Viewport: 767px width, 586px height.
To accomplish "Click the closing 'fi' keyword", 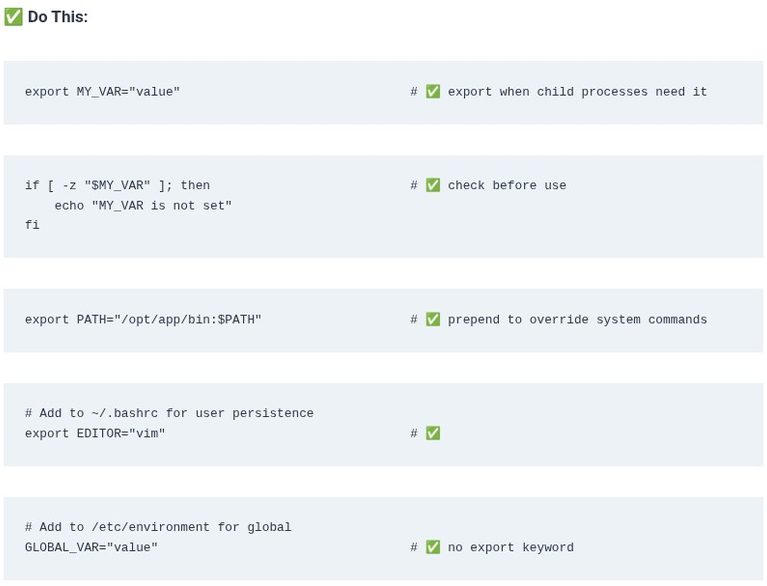I will [x=32, y=225].
